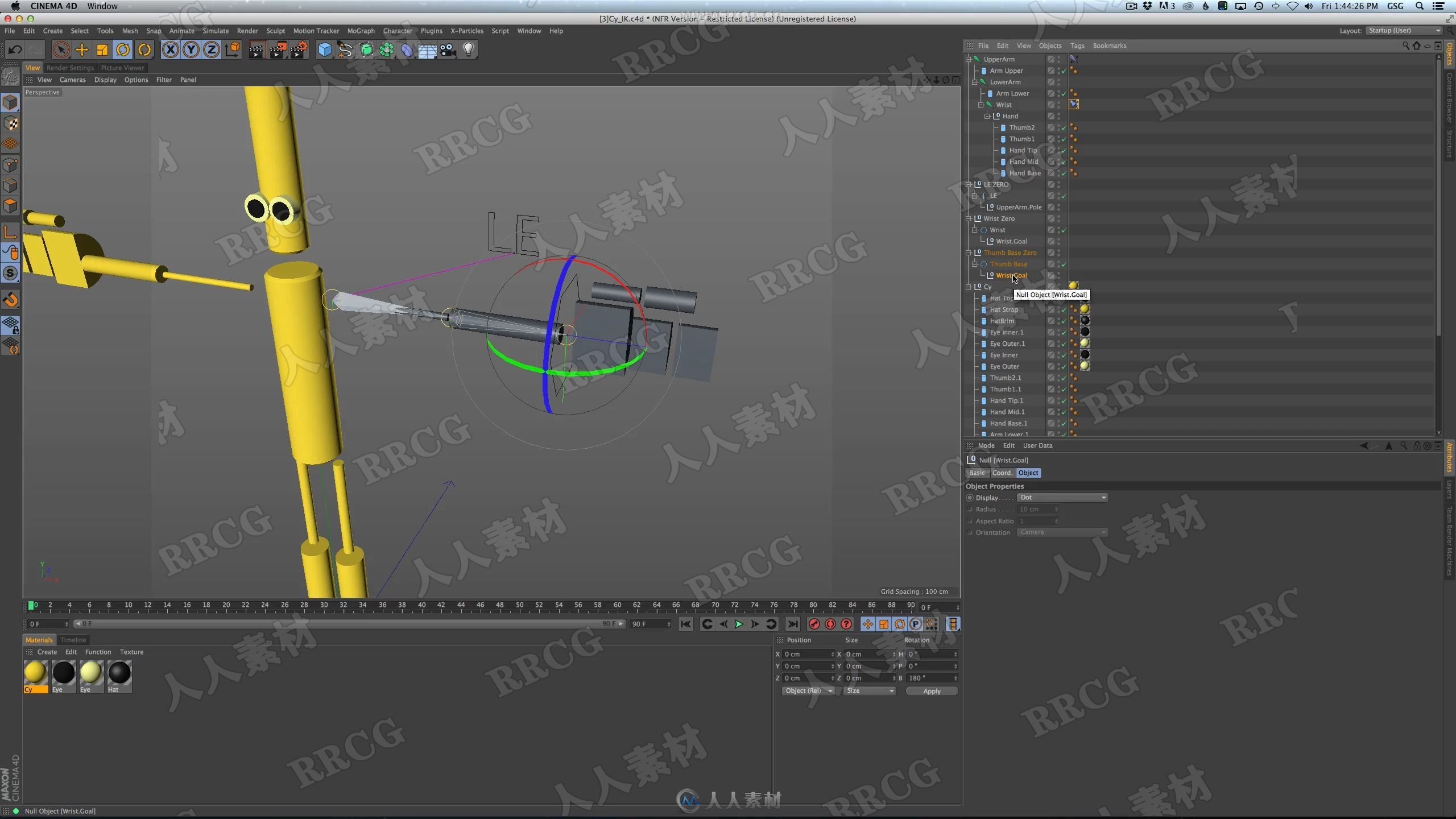This screenshot has width=1456, height=819.
Task: Expand UpperArm parent hierarchy
Action: (970, 59)
